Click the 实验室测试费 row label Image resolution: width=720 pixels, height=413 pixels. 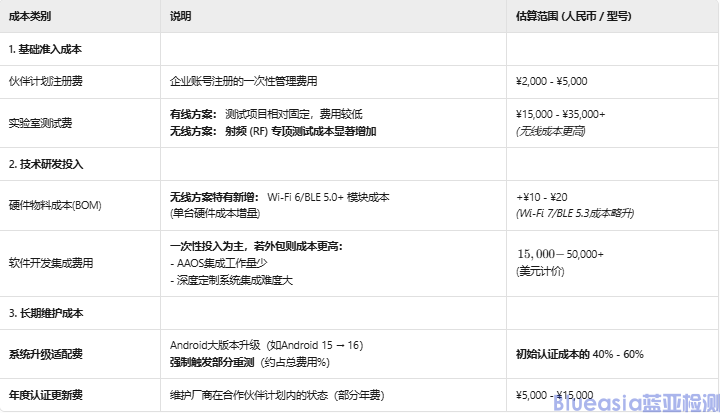40,123
